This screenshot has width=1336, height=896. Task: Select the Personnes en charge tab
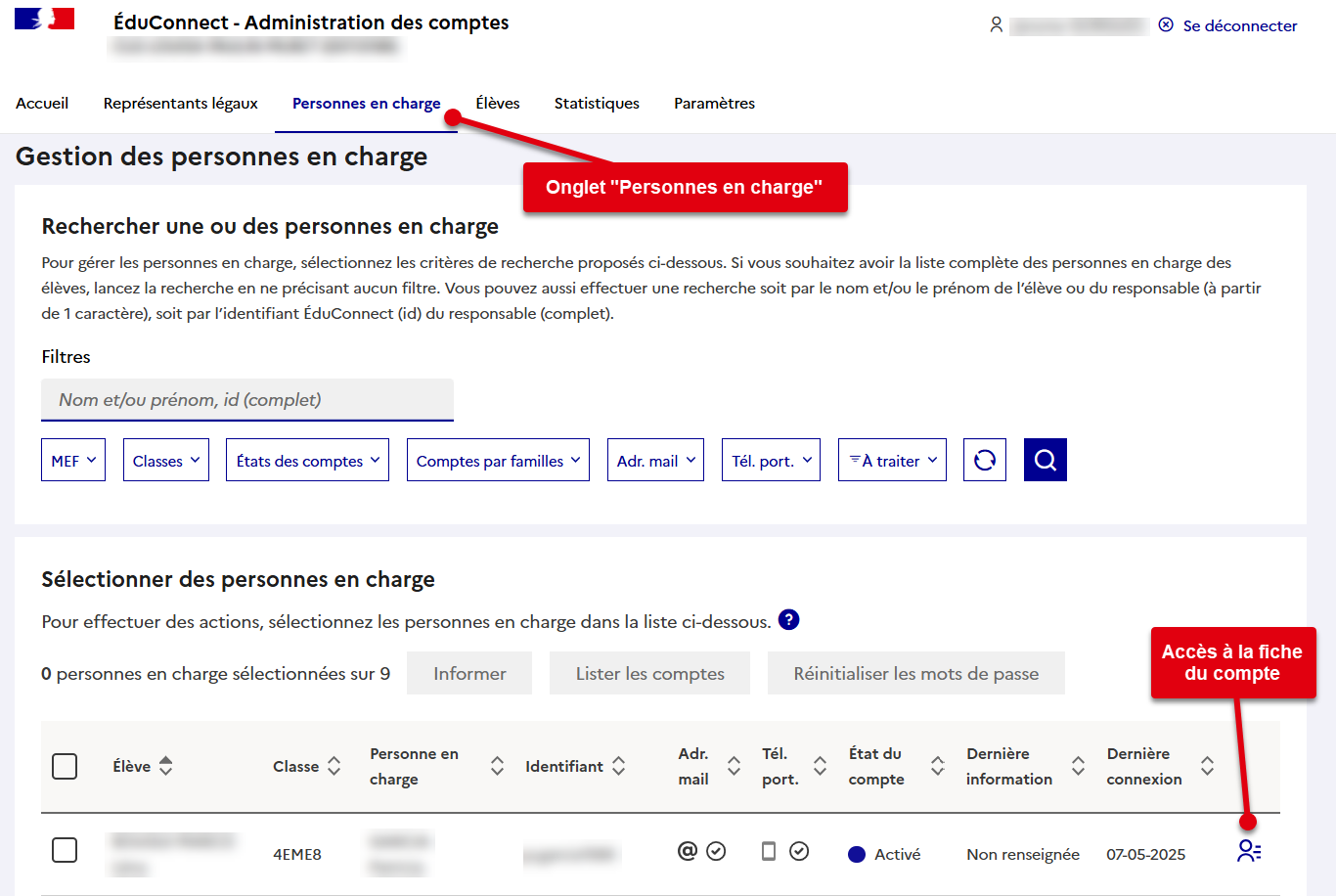[x=367, y=103]
